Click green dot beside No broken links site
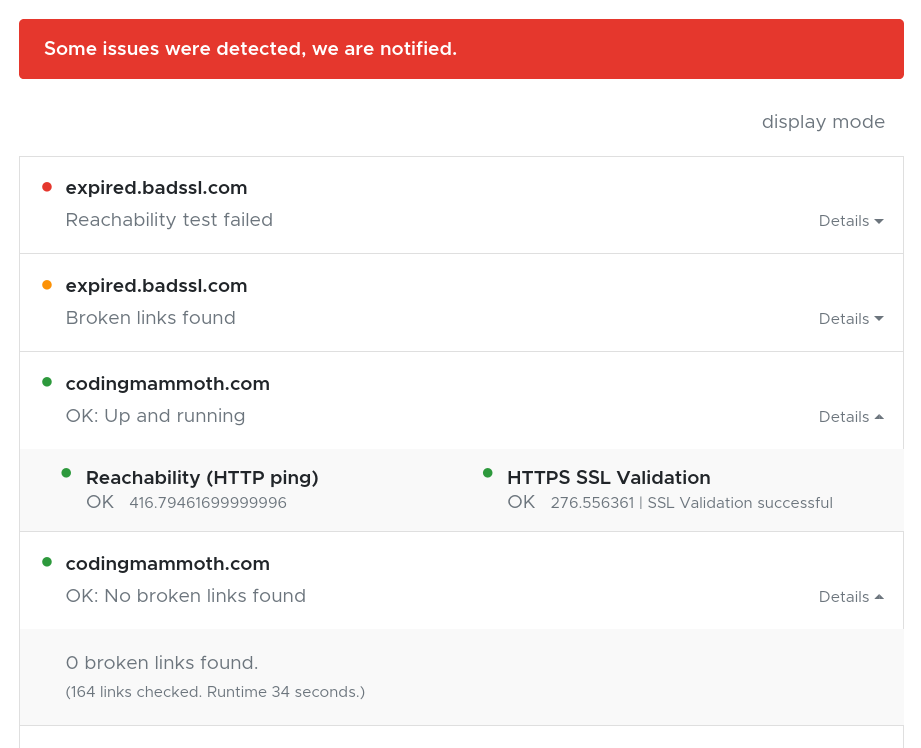Viewport: 921px width, 748px height. pos(47,562)
